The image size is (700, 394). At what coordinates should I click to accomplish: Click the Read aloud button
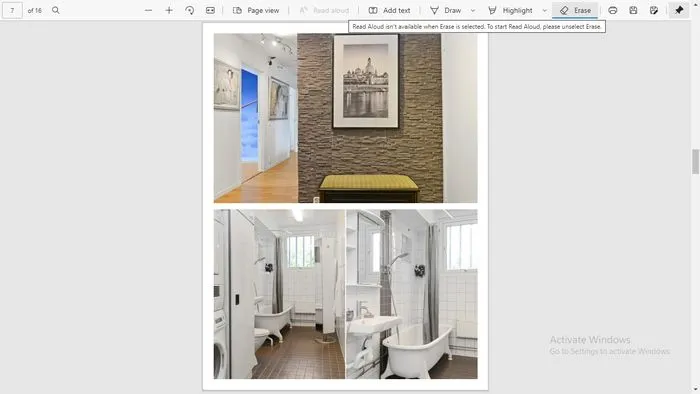tap(324, 10)
